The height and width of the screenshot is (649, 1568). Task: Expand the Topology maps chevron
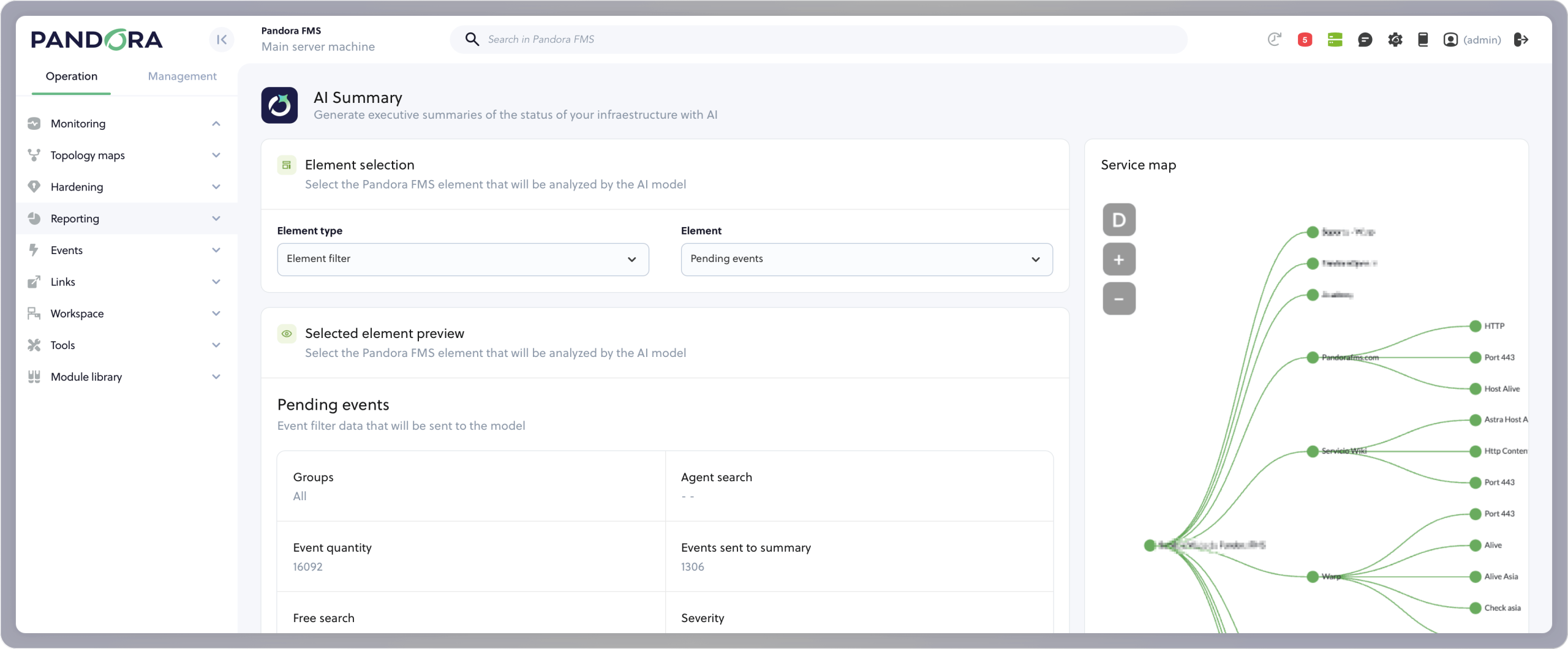tap(216, 156)
